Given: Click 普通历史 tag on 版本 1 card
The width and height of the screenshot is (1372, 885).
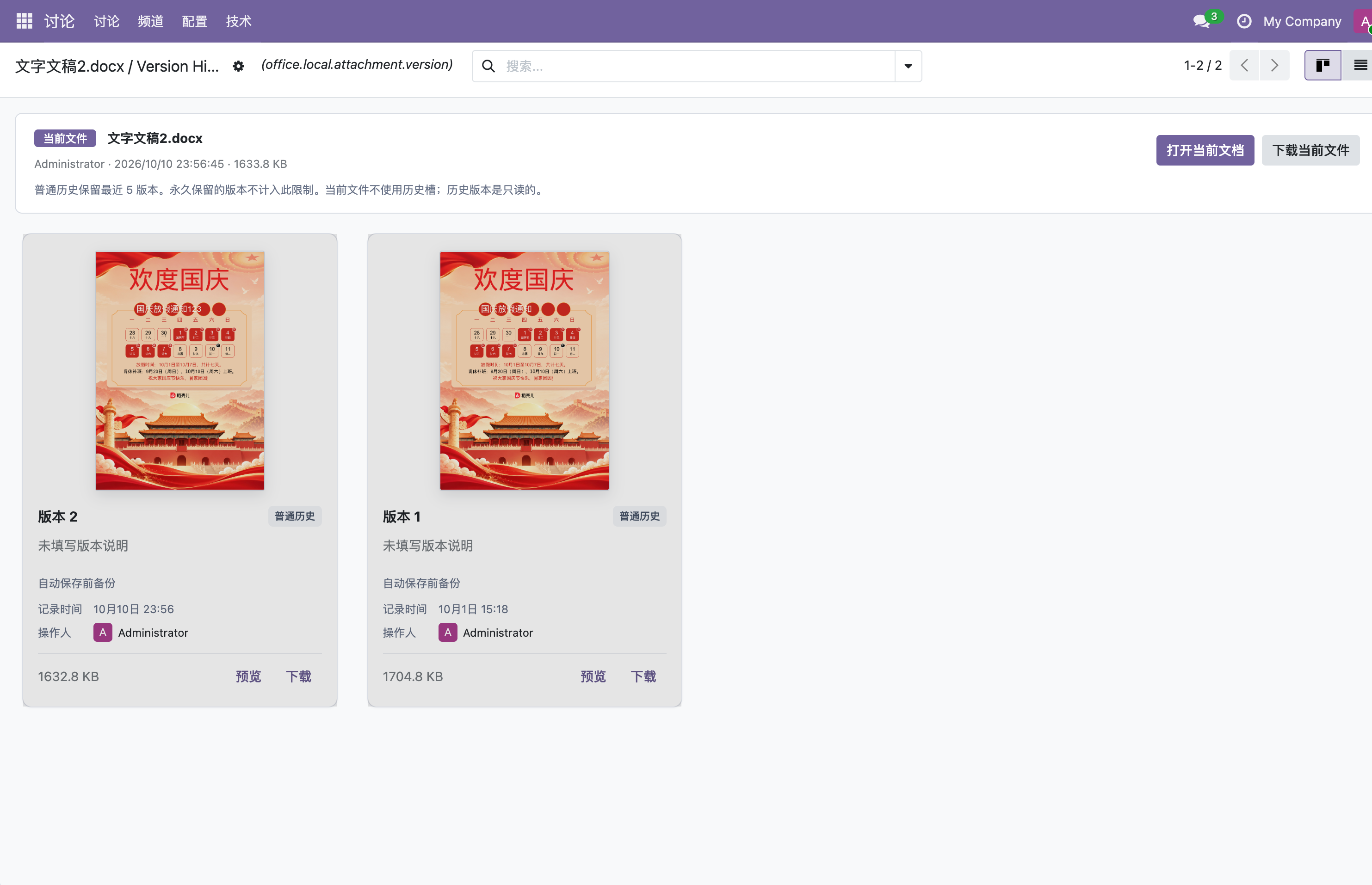Looking at the screenshot, I should 640,516.
